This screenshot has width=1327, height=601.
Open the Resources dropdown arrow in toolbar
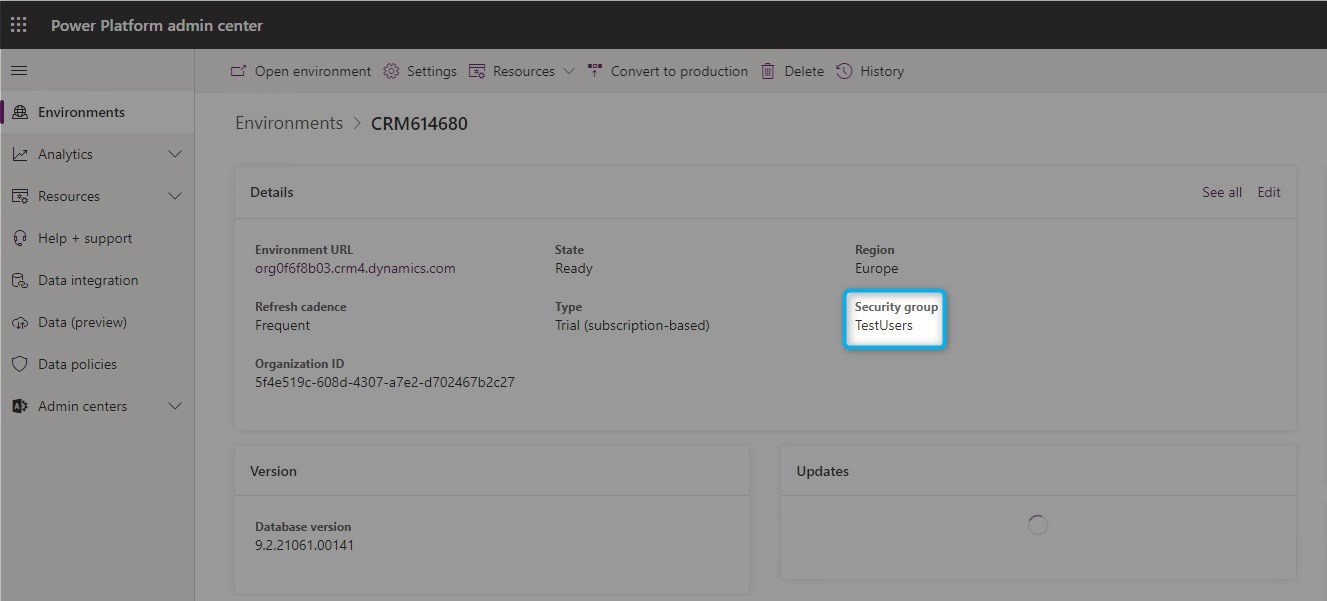click(569, 71)
